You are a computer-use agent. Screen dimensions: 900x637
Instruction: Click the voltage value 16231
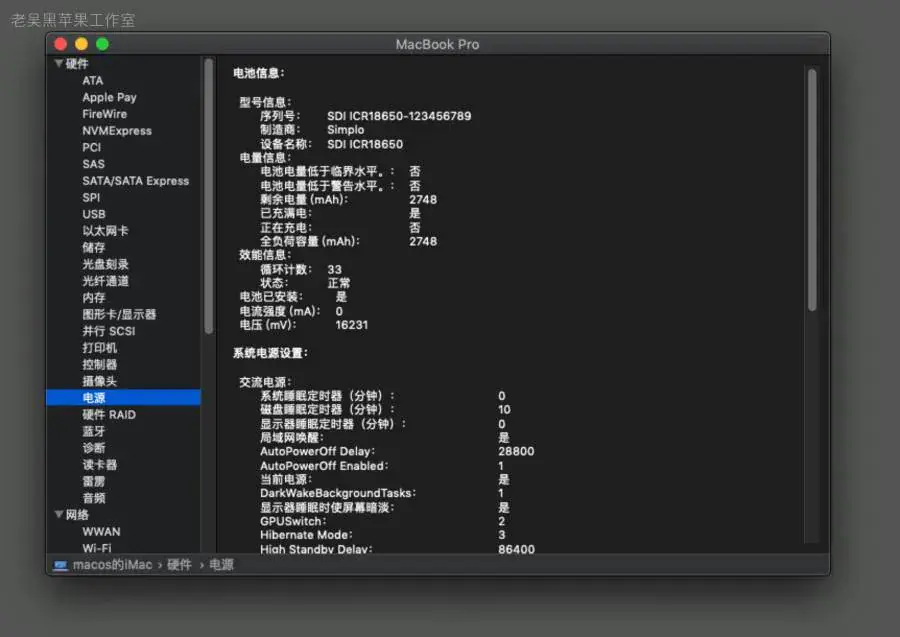point(351,325)
